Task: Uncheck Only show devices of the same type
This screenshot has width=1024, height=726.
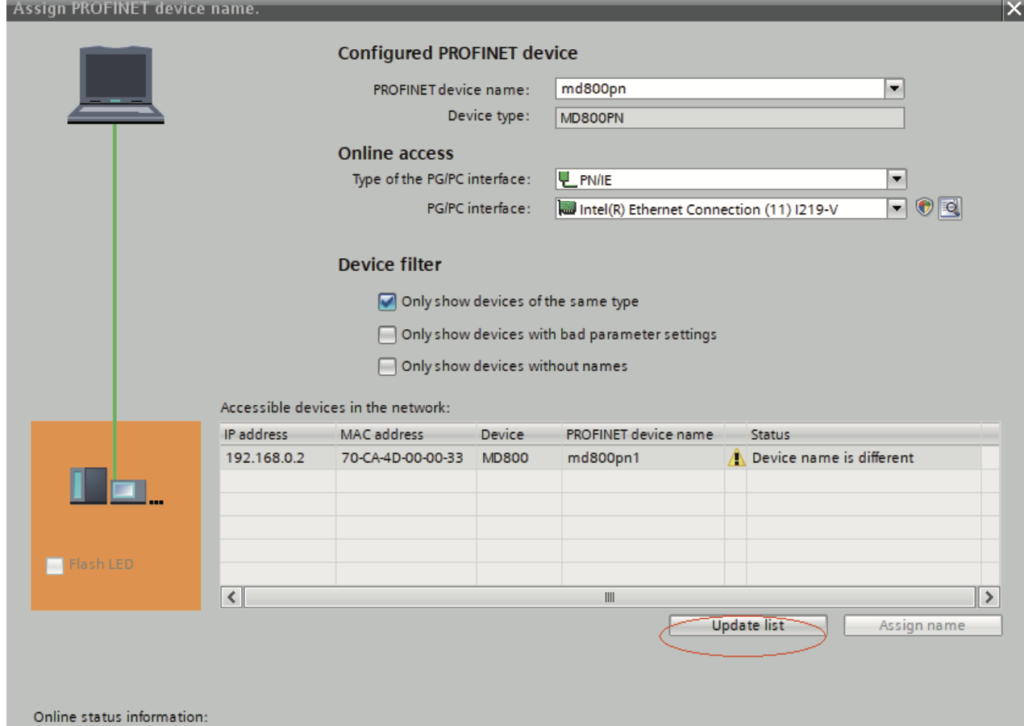Action: [x=387, y=301]
